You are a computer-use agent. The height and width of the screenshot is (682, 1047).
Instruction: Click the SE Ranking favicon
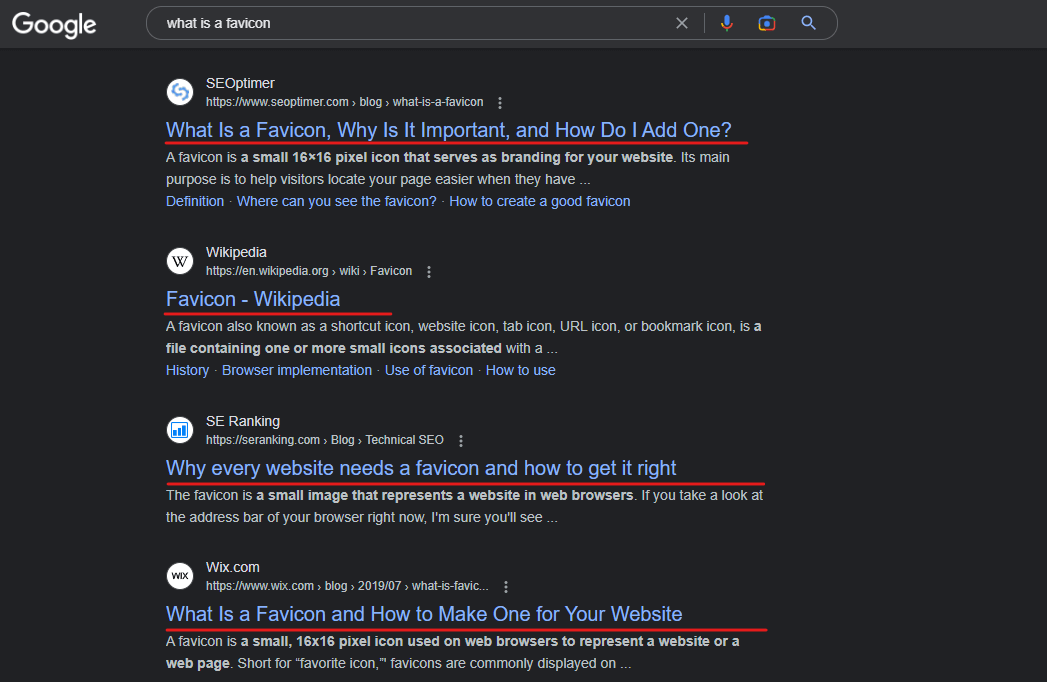[x=180, y=430]
